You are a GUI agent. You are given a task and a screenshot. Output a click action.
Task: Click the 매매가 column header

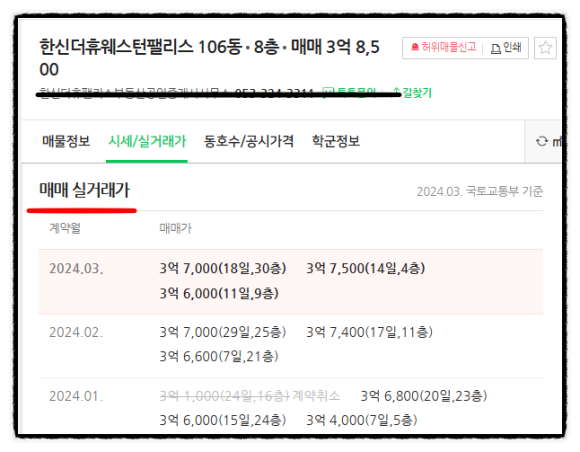[x=175, y=228]
